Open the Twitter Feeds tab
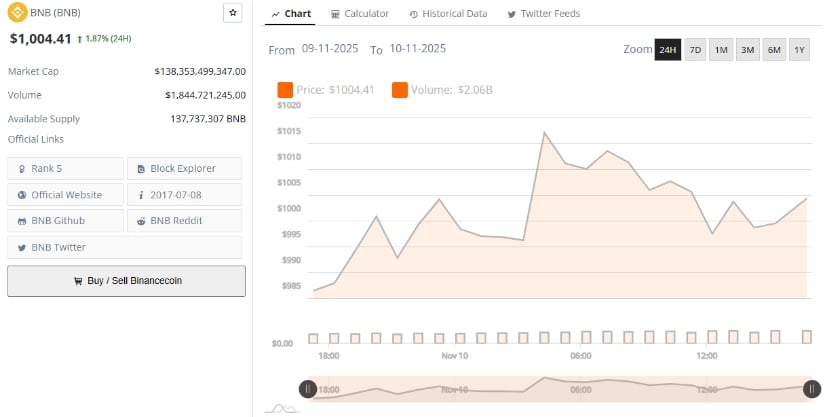 [x=543, y=14]
